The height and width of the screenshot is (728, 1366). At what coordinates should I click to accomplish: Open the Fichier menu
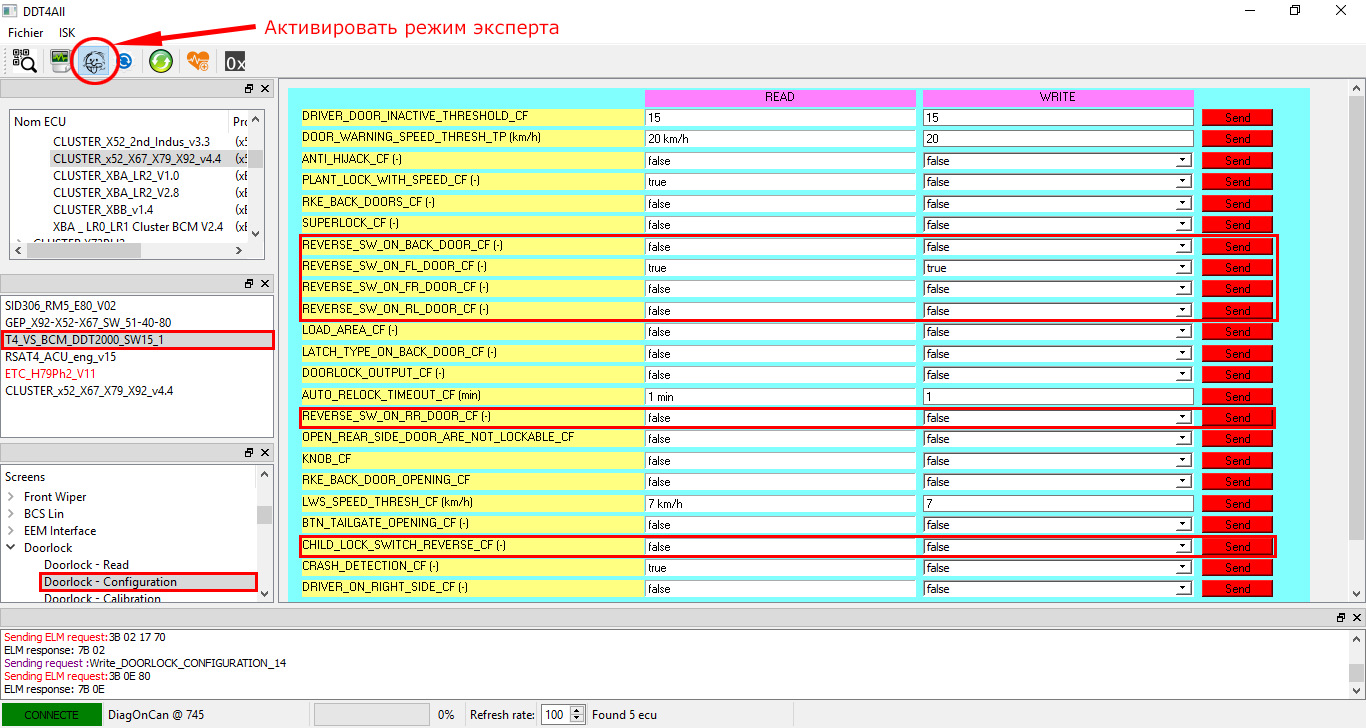pos(25,33)
